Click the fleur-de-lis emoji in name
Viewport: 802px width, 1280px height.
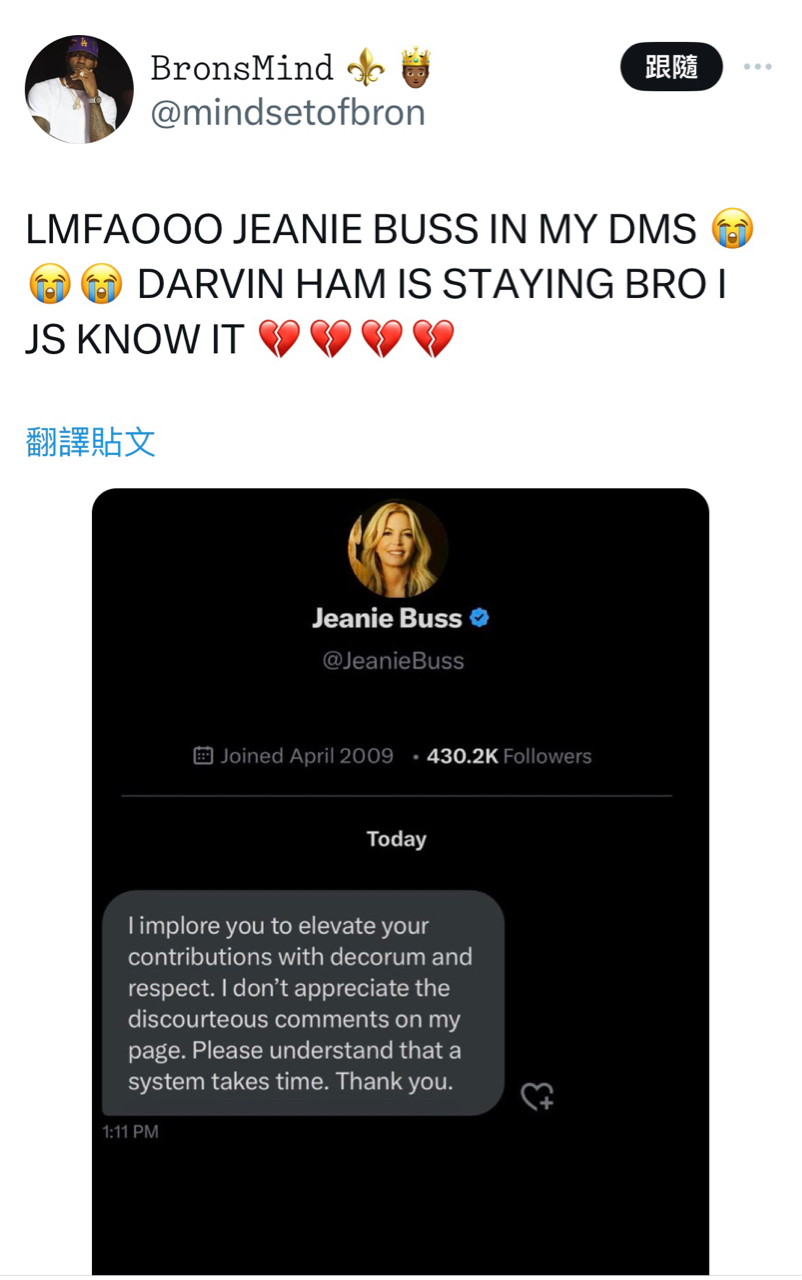[364, 68]
